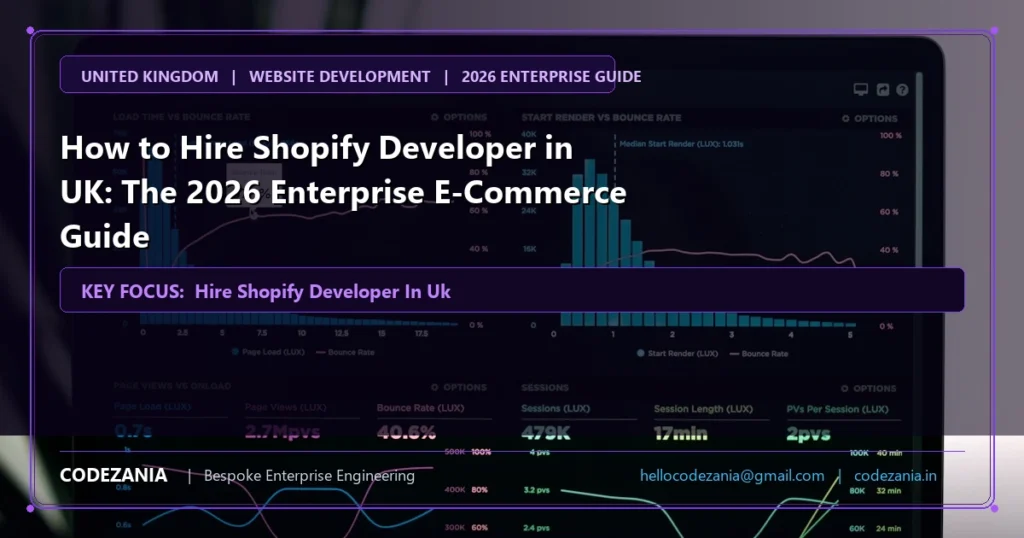Click the Session Length (LUX) 17min value
This screenshot has width=1024, height=538.
tap(680, 433)
